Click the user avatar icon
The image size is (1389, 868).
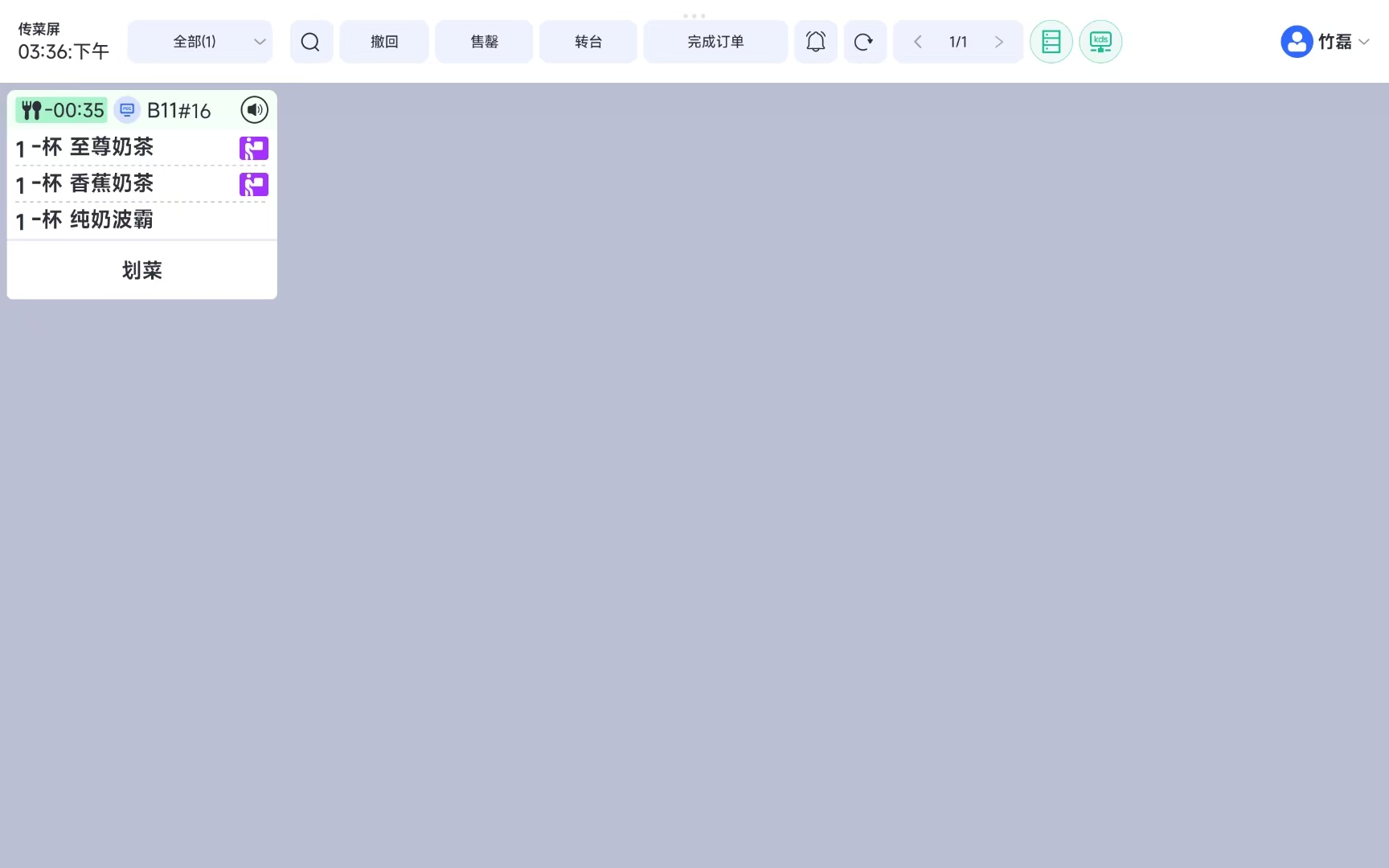click(x=1297, y=42)
